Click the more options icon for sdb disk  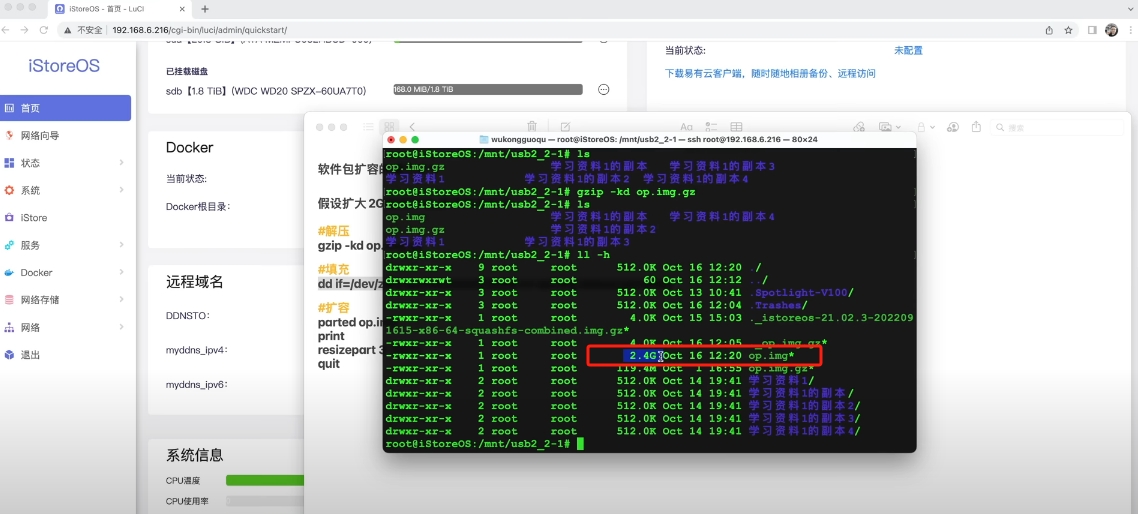(603, 89)
